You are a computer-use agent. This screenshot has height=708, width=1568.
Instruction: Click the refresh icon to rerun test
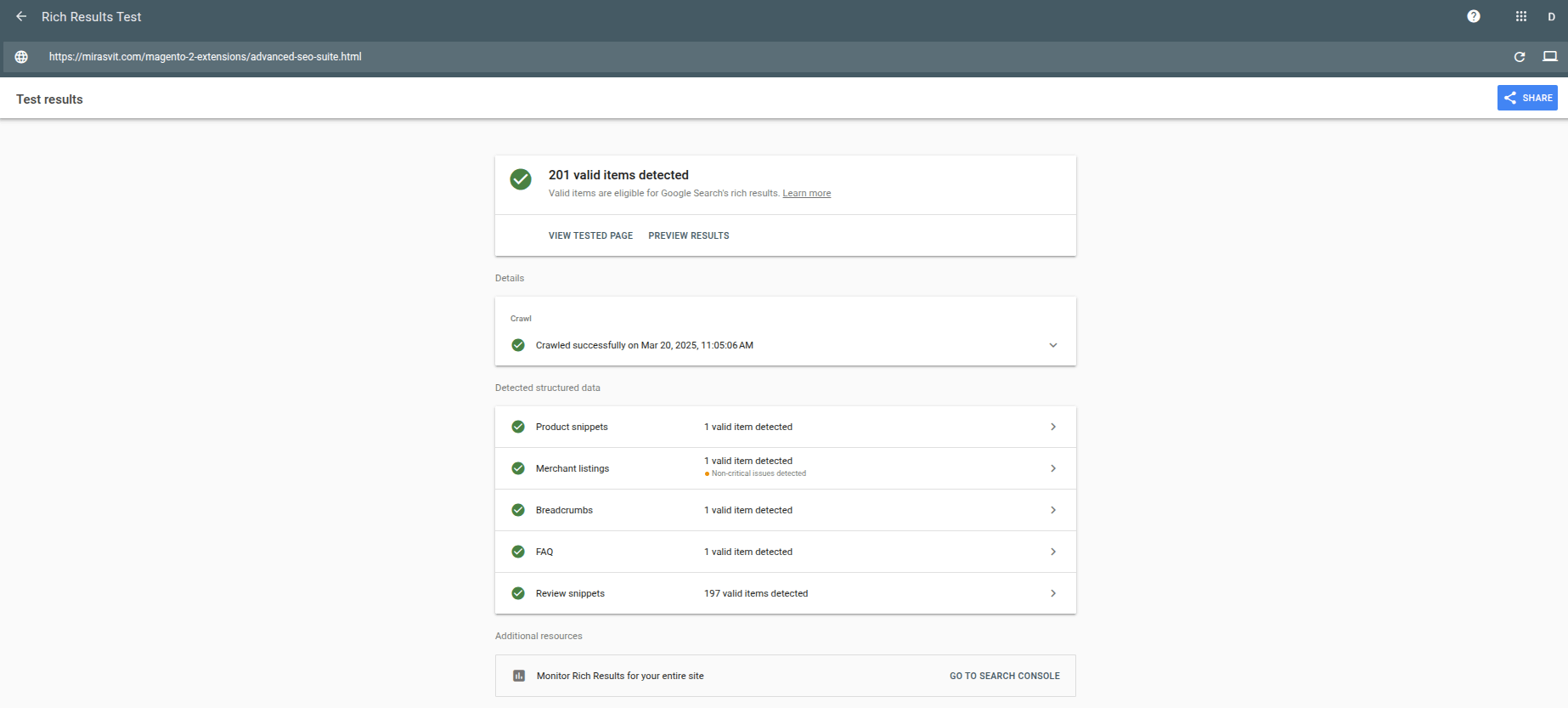pos(1520,57)
